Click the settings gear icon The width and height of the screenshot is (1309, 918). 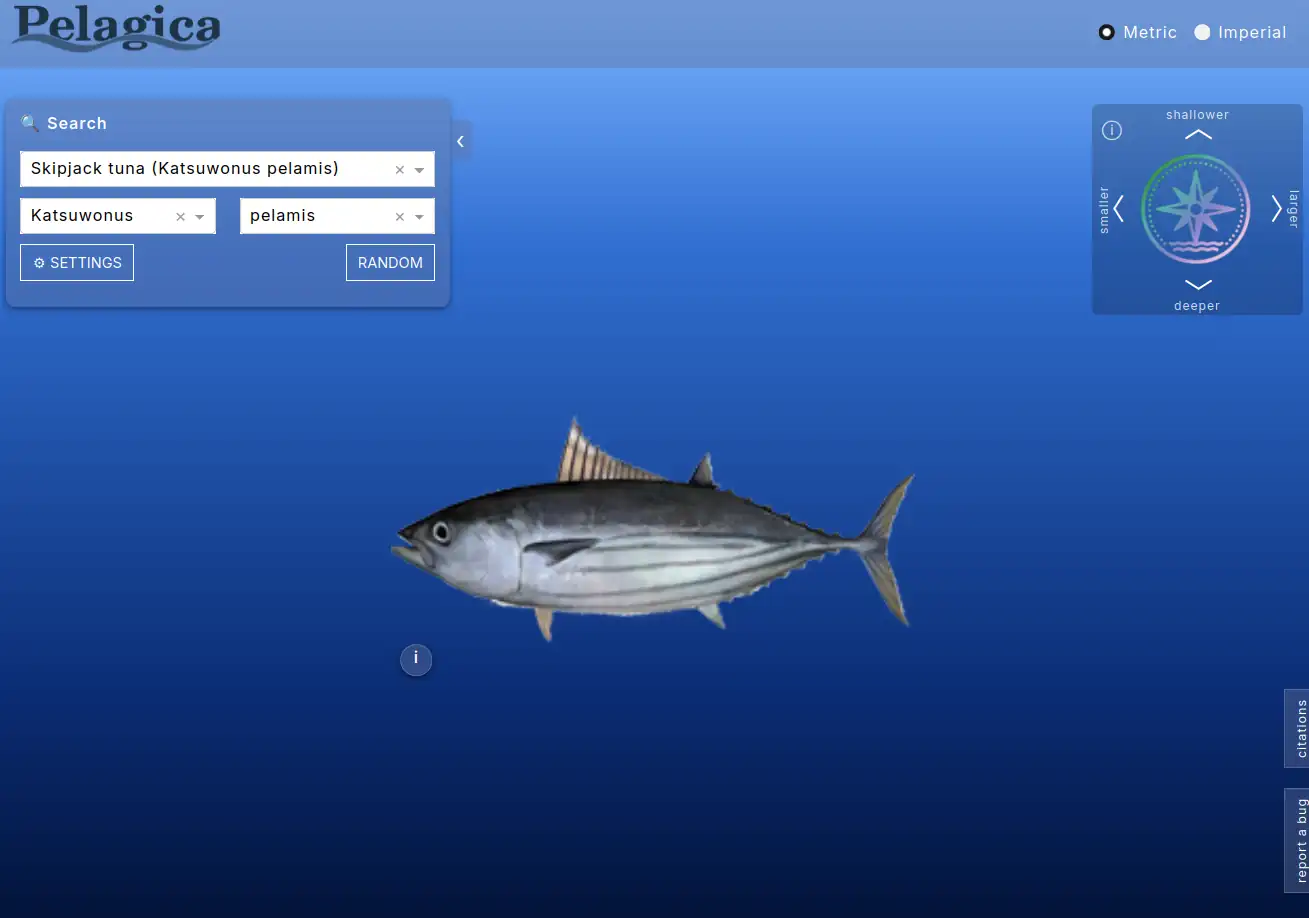click(x=39, y=262)
